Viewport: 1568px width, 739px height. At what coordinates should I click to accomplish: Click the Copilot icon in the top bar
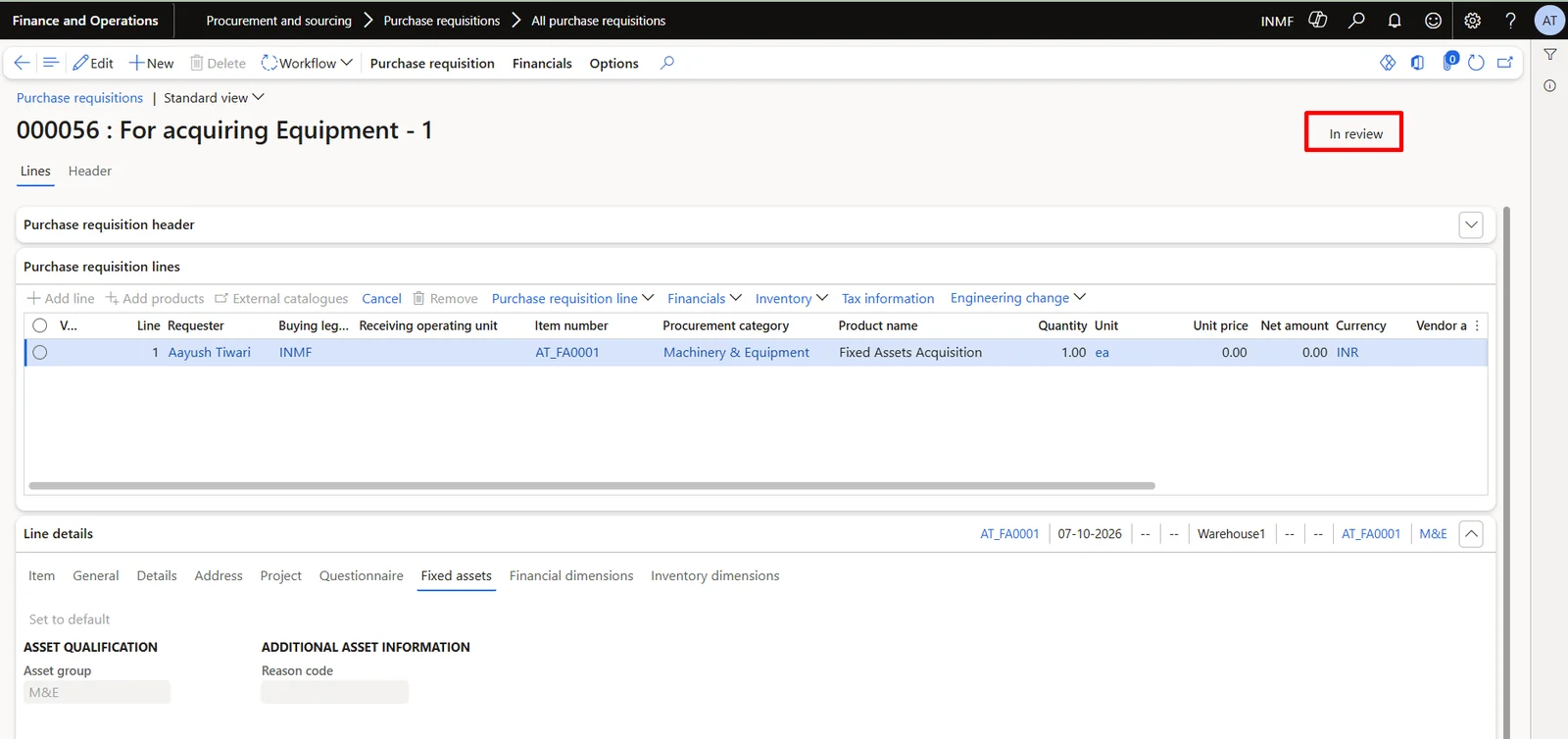pyautogui.click(x=1318, y=21)
